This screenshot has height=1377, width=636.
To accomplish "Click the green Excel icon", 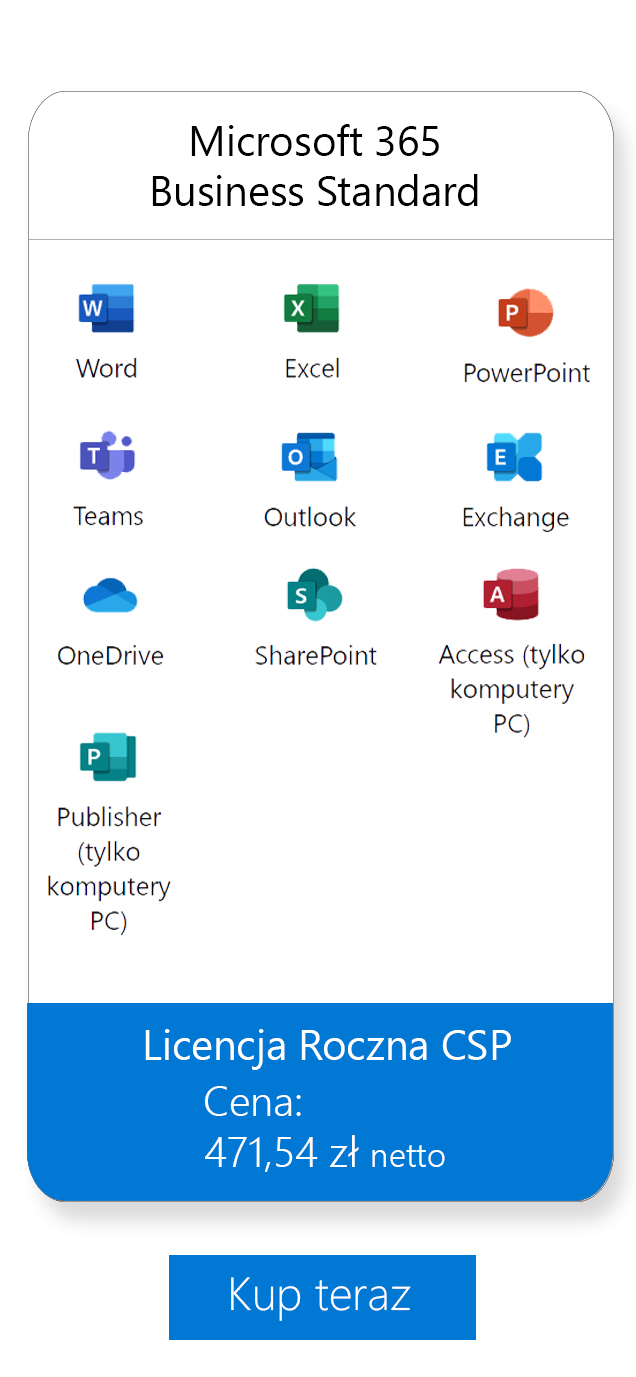I will point(311,308).
